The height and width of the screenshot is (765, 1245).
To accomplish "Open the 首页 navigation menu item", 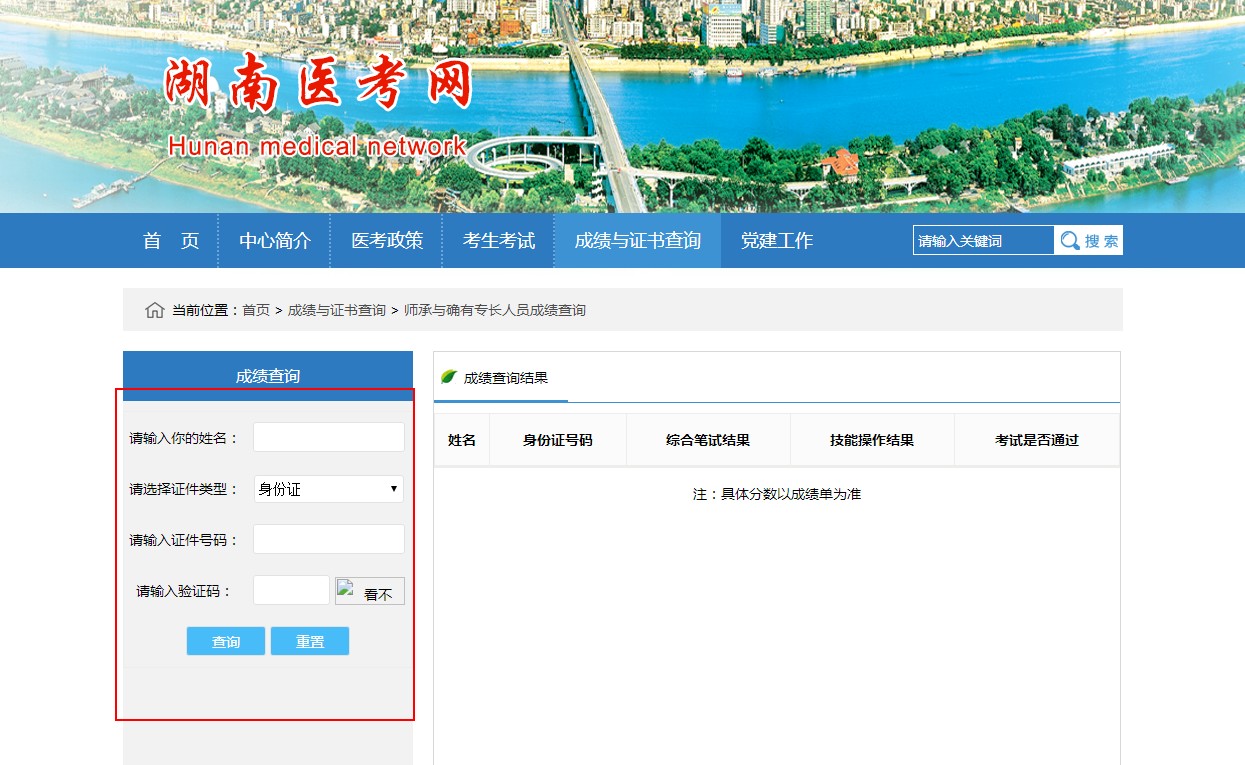I will 171,241.
